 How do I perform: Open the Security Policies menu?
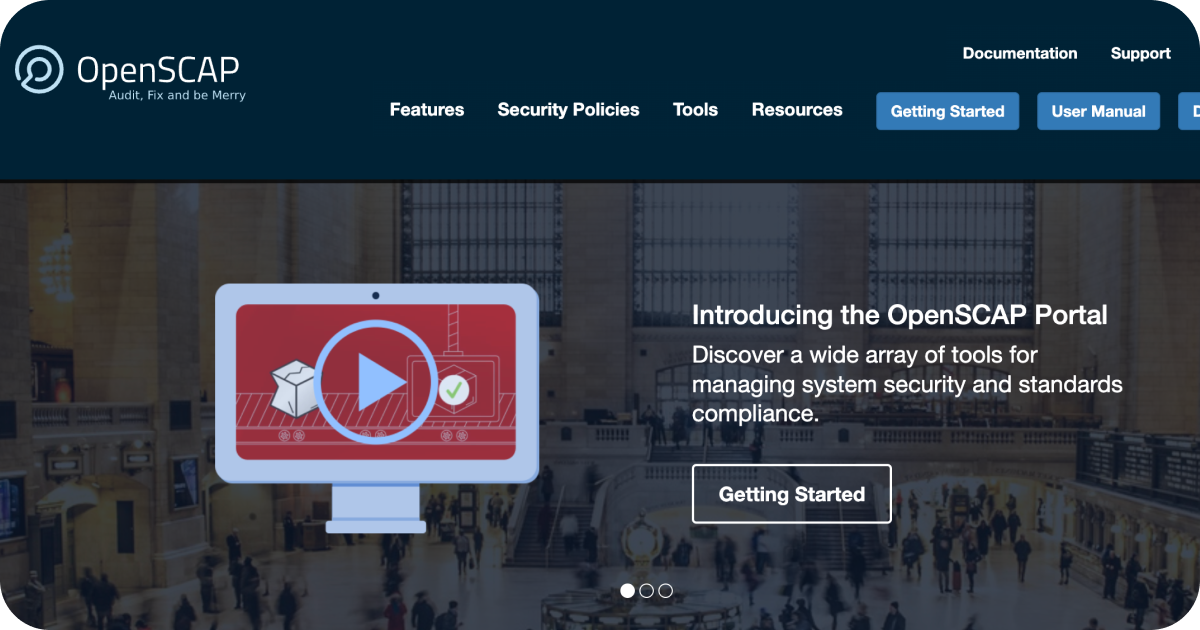click(x=568, y=110)
